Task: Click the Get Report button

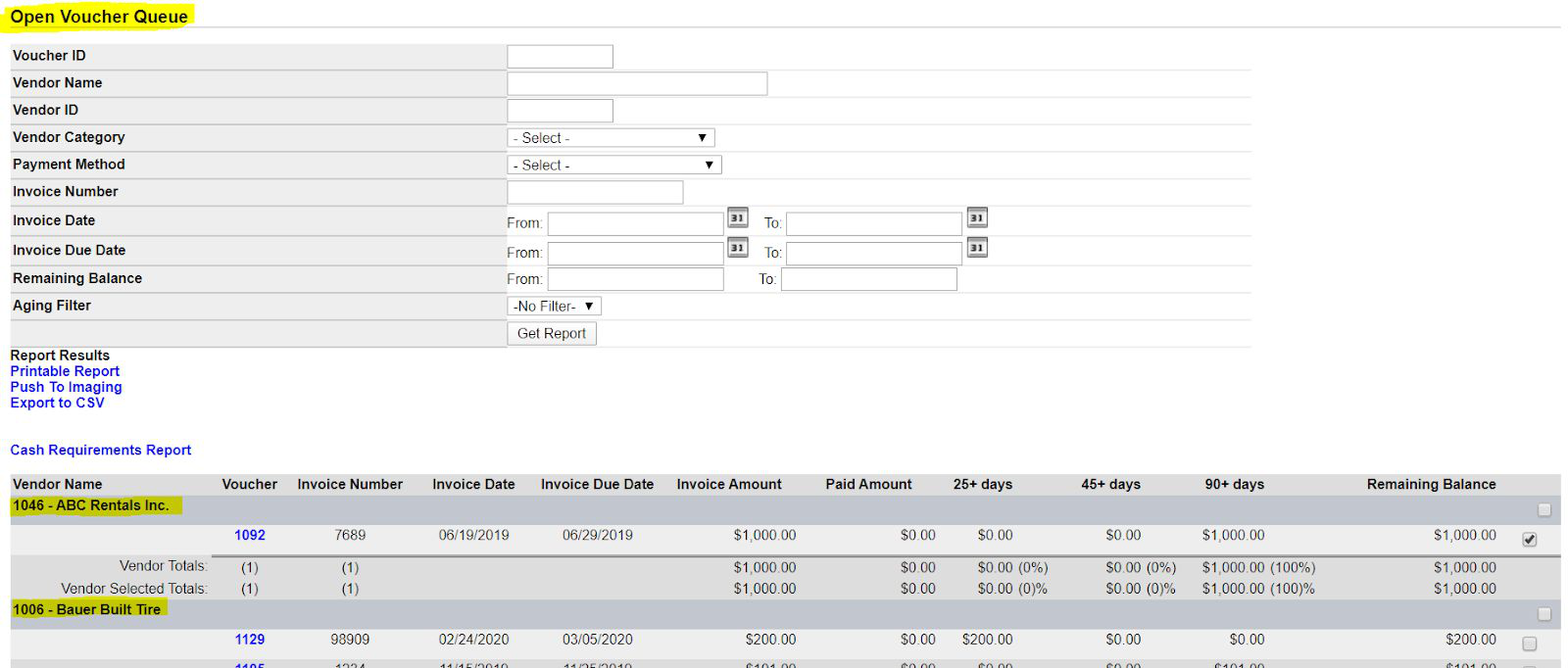Action: (x=552, y=334)
